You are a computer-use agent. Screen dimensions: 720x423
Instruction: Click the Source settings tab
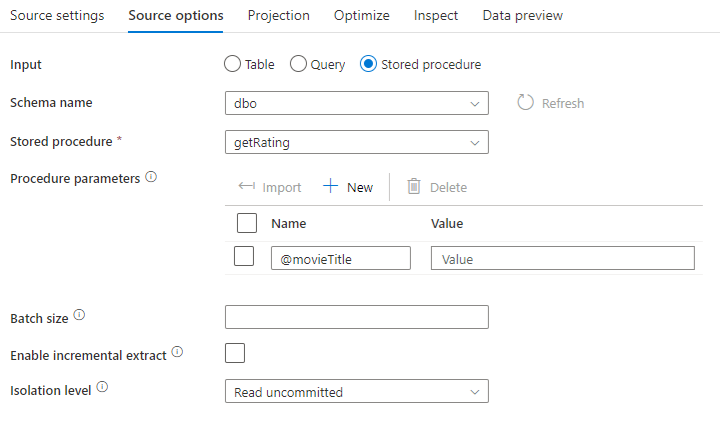pyautogui.click(x=57, y=15)
